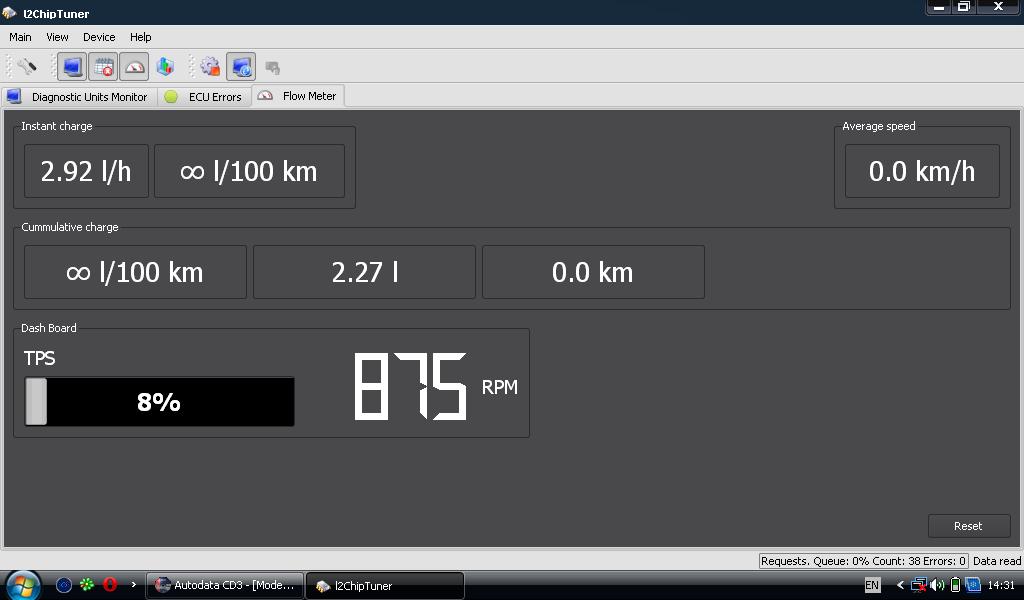Click the Reset button

tap(968, 526)
